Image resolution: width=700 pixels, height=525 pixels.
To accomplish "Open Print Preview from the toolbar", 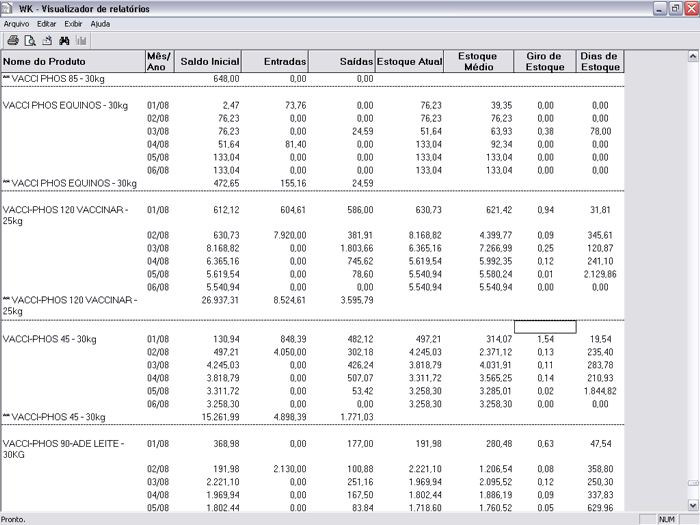I will (30, 41).
